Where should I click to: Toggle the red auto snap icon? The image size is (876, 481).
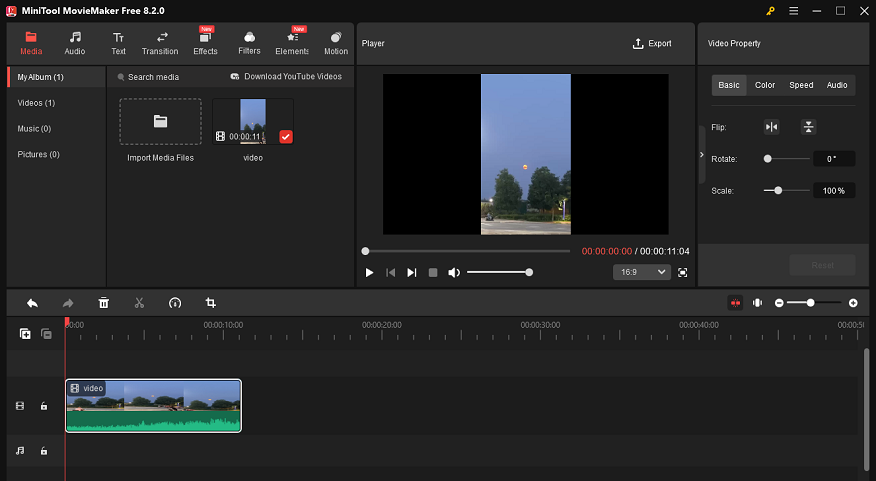pos(735,303)
